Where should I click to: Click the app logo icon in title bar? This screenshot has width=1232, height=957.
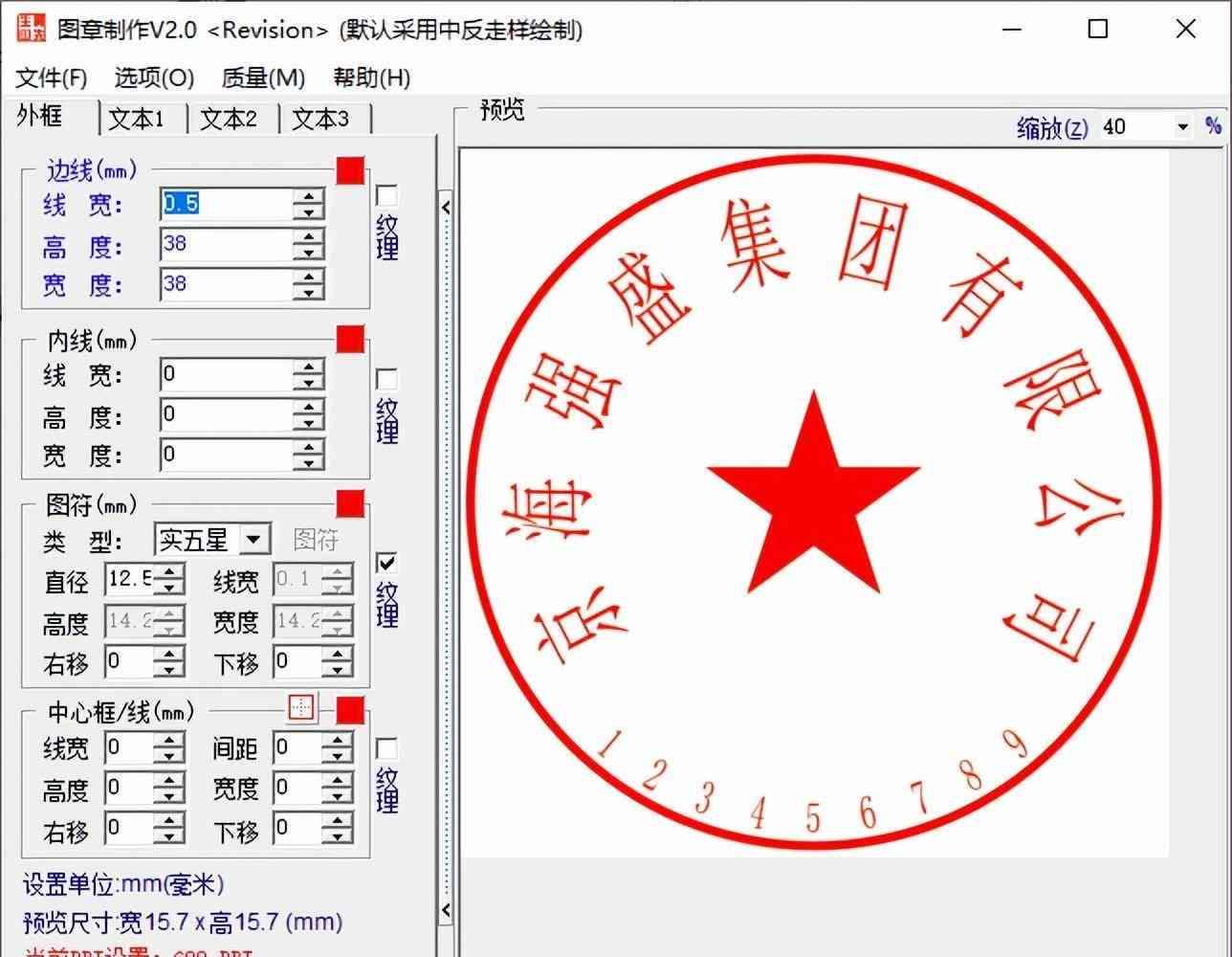32,29
